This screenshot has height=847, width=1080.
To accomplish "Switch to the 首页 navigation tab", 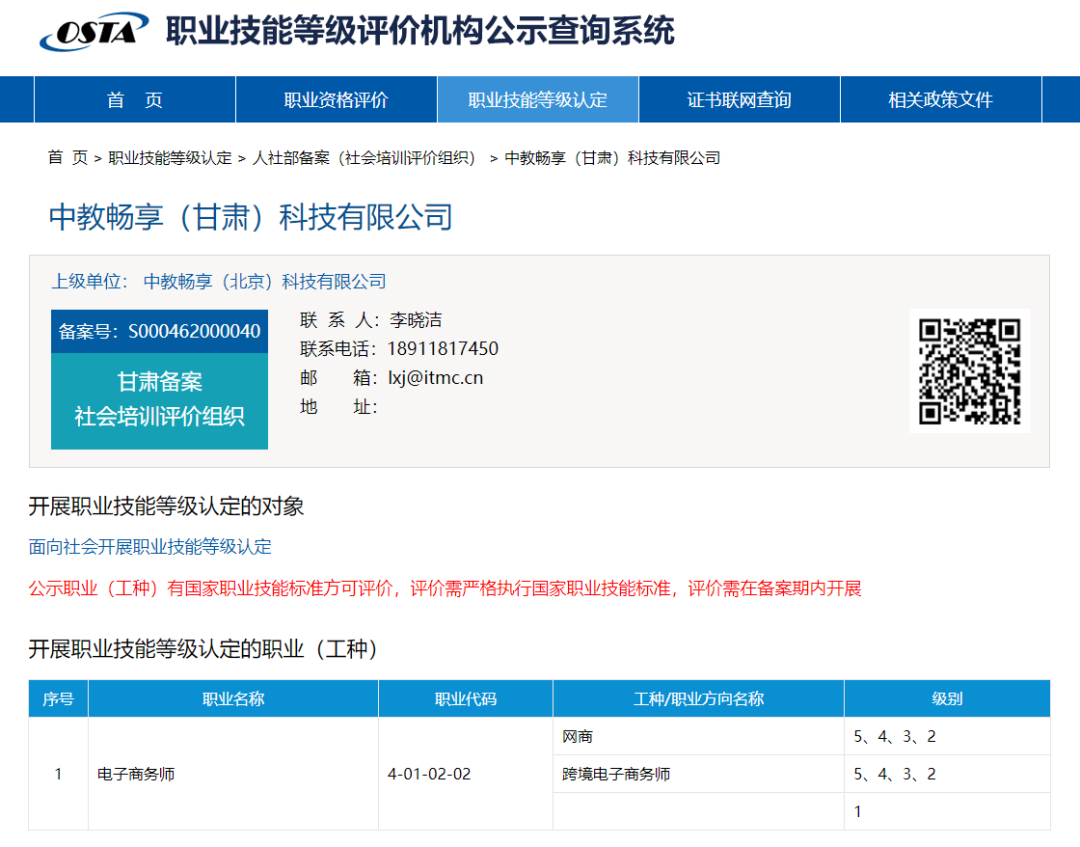I will coord(135,99).
